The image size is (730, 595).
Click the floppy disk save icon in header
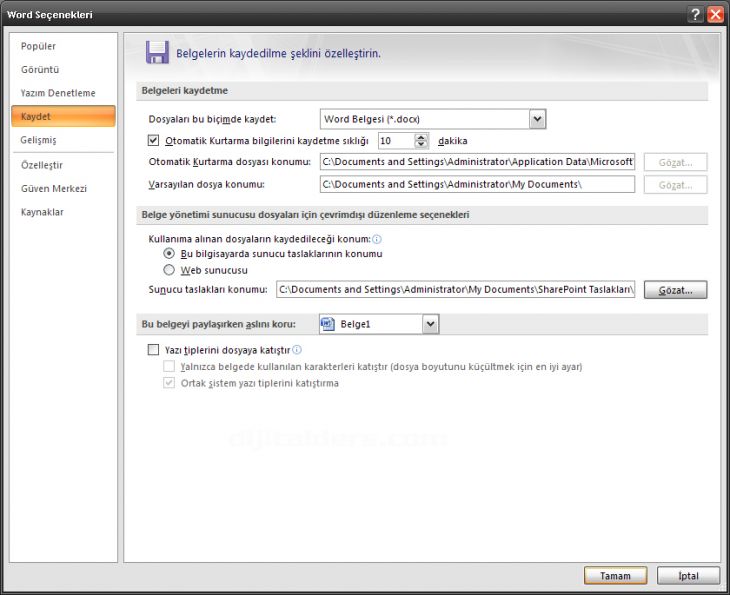(157, 52)
